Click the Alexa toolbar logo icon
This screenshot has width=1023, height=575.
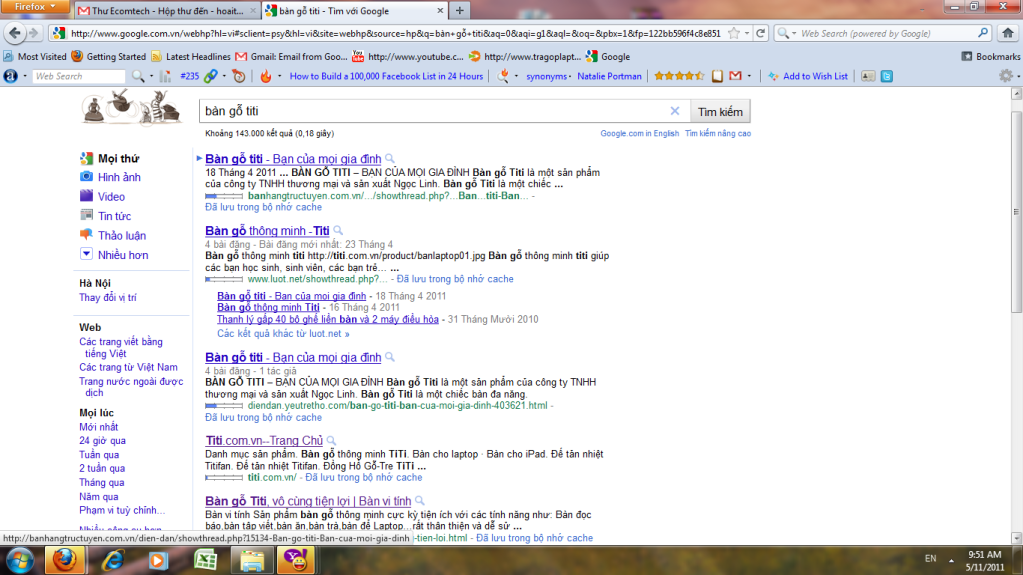(x=10, y=76)
